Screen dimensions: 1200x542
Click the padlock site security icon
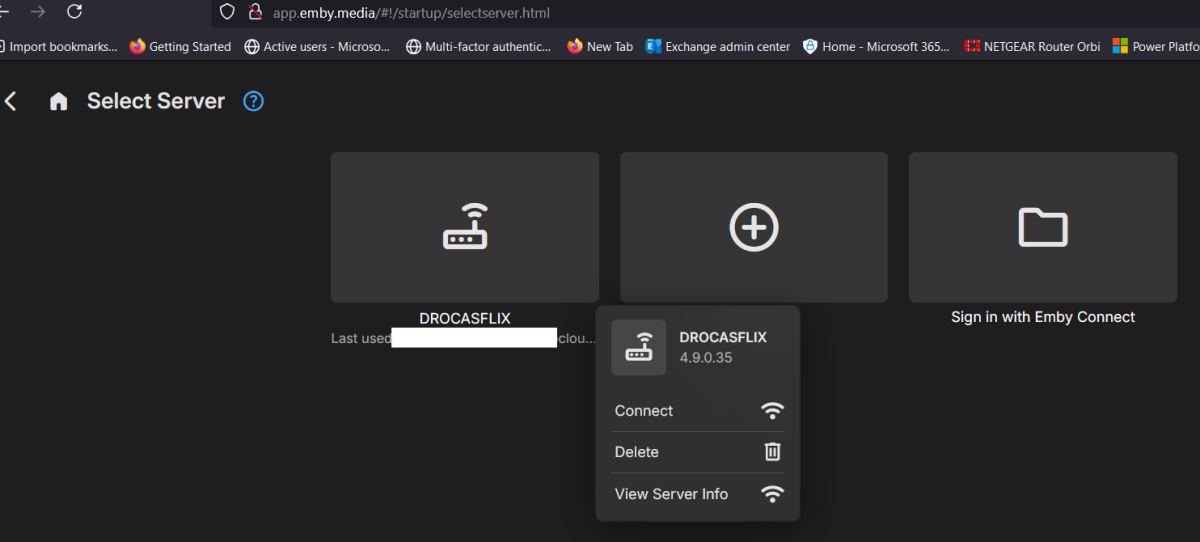[255, 13]
